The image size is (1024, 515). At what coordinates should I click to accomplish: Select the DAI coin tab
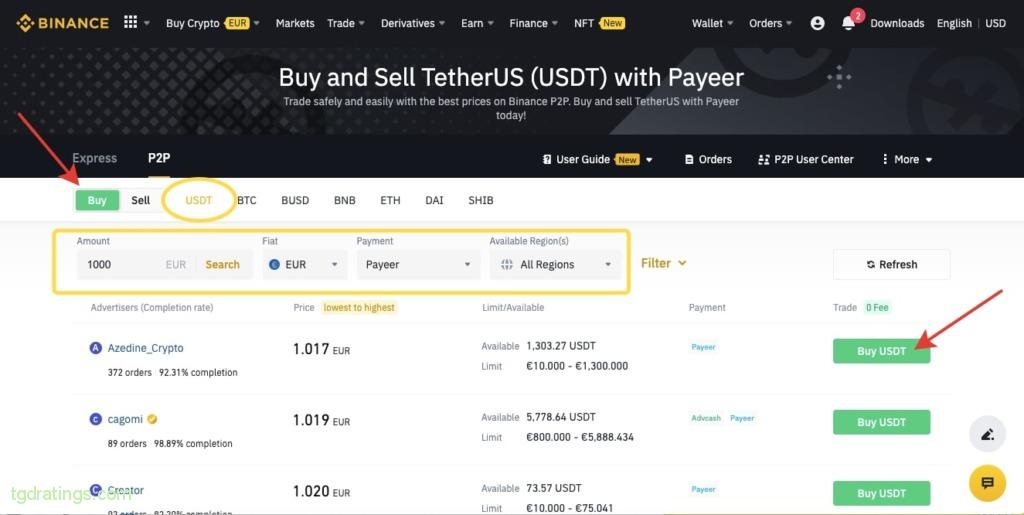pos(434,200)
